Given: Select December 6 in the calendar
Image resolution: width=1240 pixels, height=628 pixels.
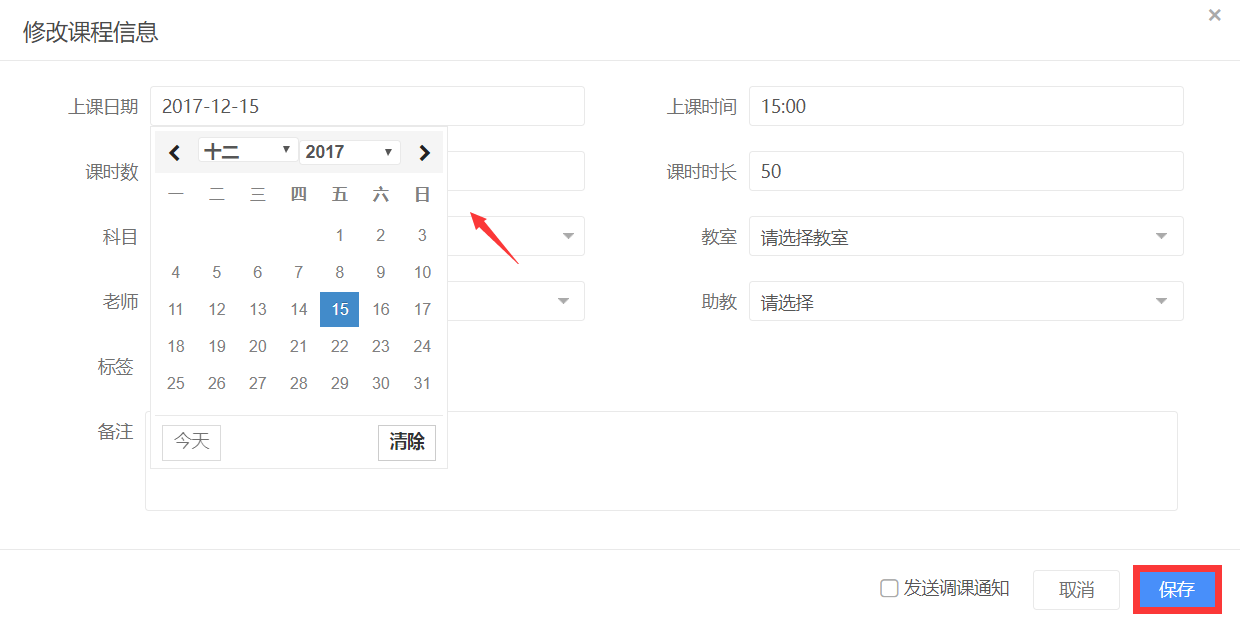Looking at the screenshot, I should coord(258,273).
